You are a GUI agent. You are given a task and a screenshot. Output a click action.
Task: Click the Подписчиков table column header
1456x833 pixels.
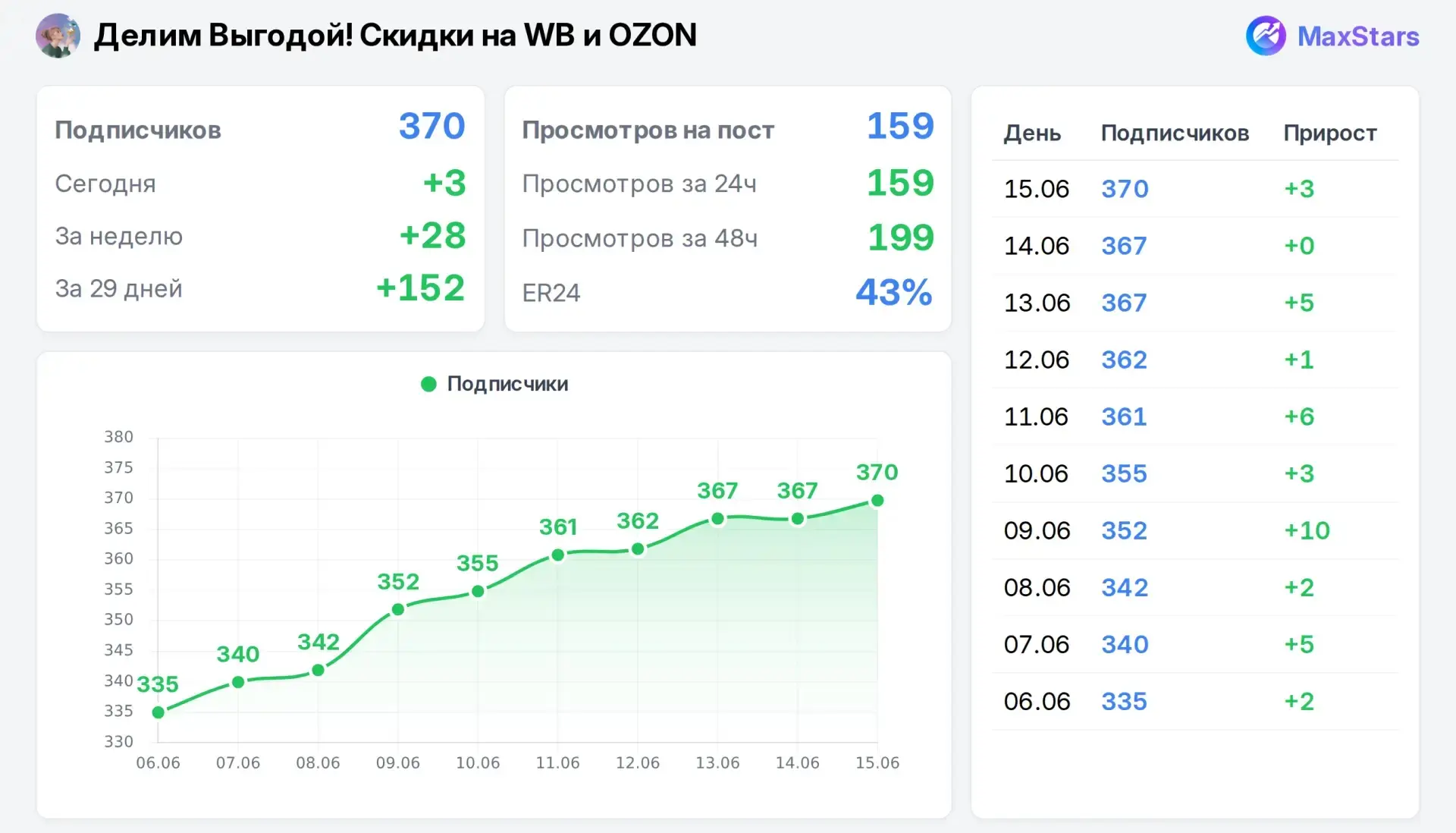pyautogui.click(x=1175, y=133)
